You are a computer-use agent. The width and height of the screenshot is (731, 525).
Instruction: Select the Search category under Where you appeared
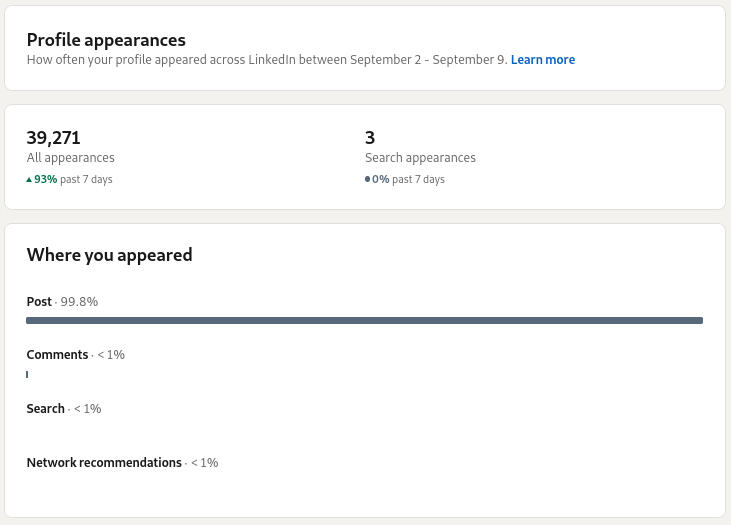click(45, 409)
